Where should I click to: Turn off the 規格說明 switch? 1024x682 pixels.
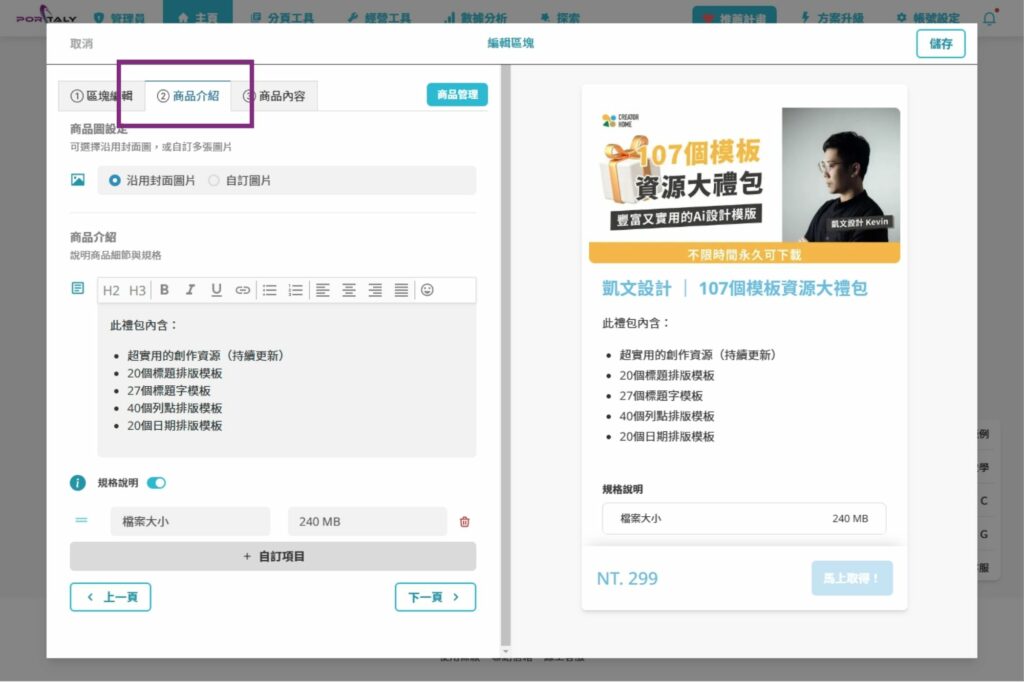click(156, 483)
